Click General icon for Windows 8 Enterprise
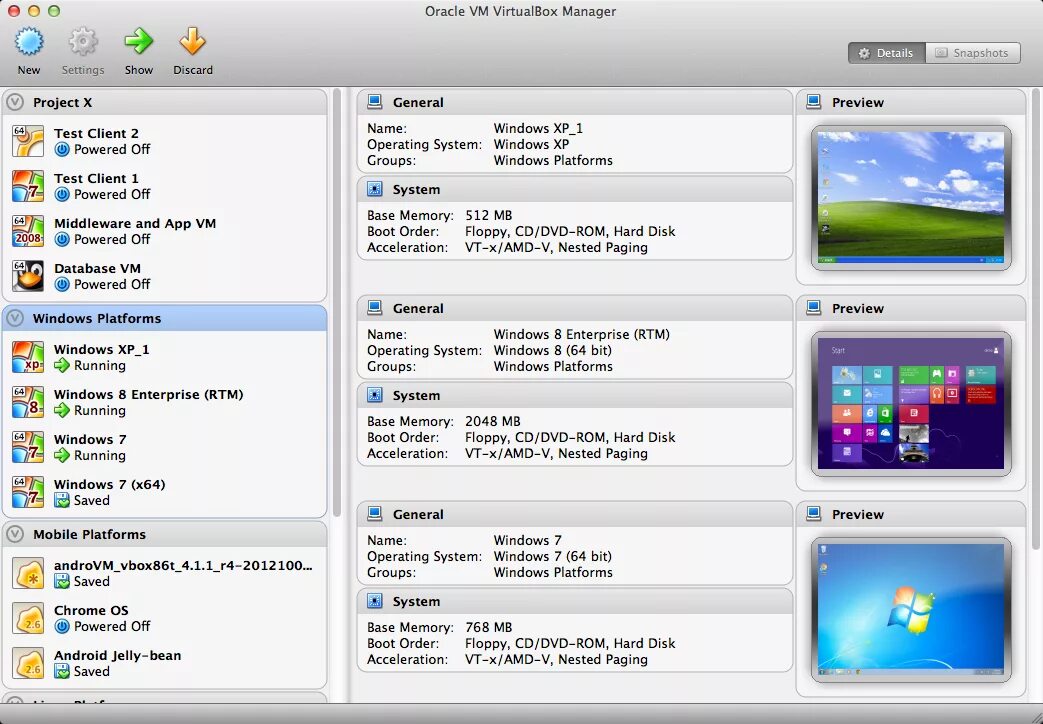 point(374,308)
